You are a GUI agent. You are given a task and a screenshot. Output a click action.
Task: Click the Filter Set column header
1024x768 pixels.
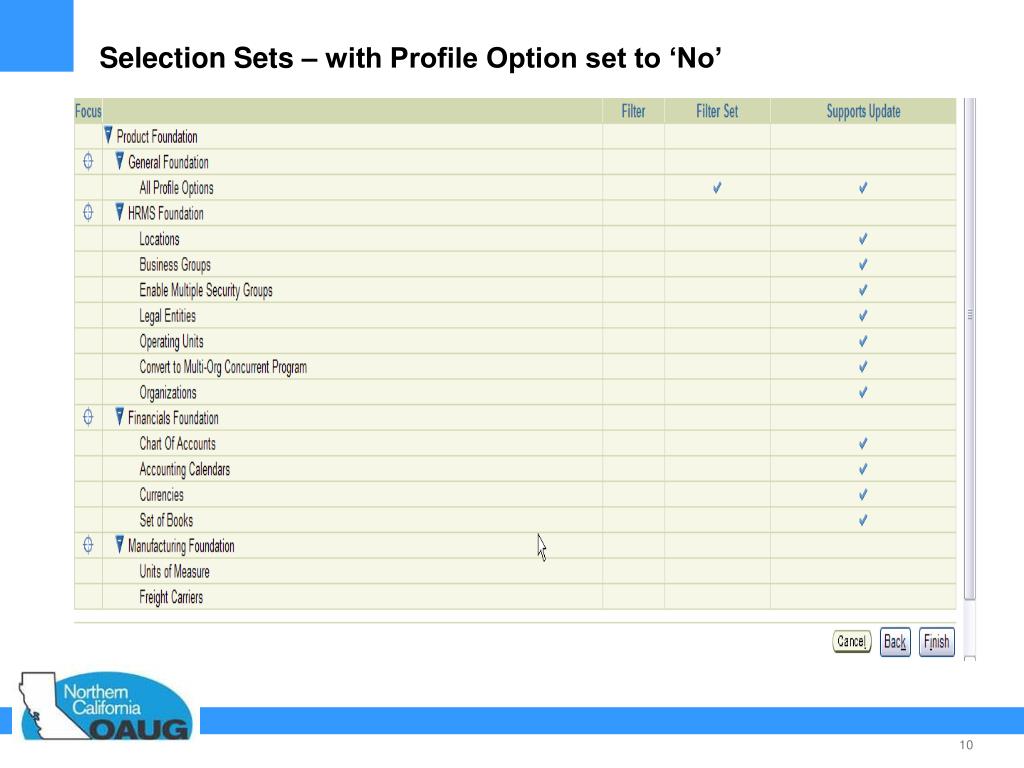[717, 112]
